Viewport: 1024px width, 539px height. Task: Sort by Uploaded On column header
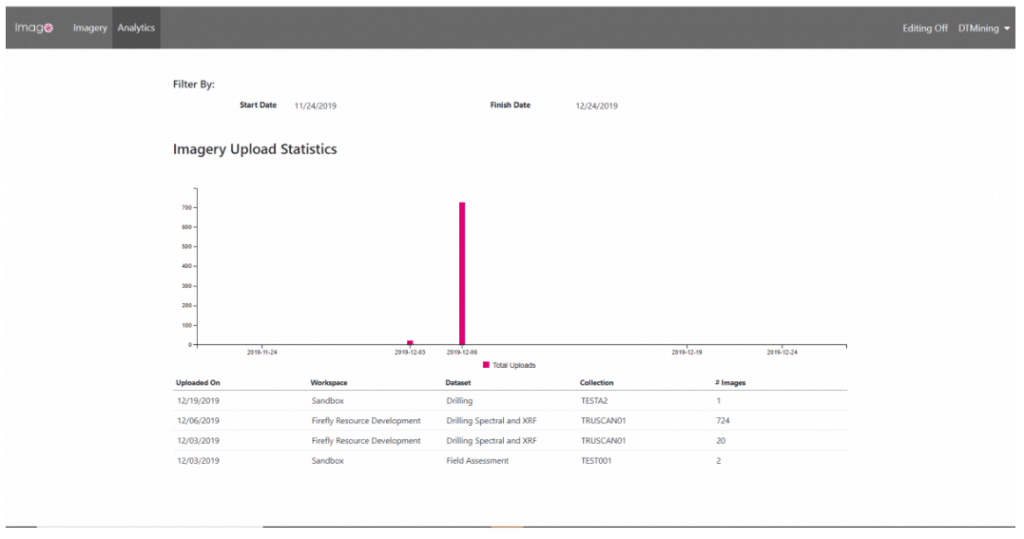[x=198, y=382]
